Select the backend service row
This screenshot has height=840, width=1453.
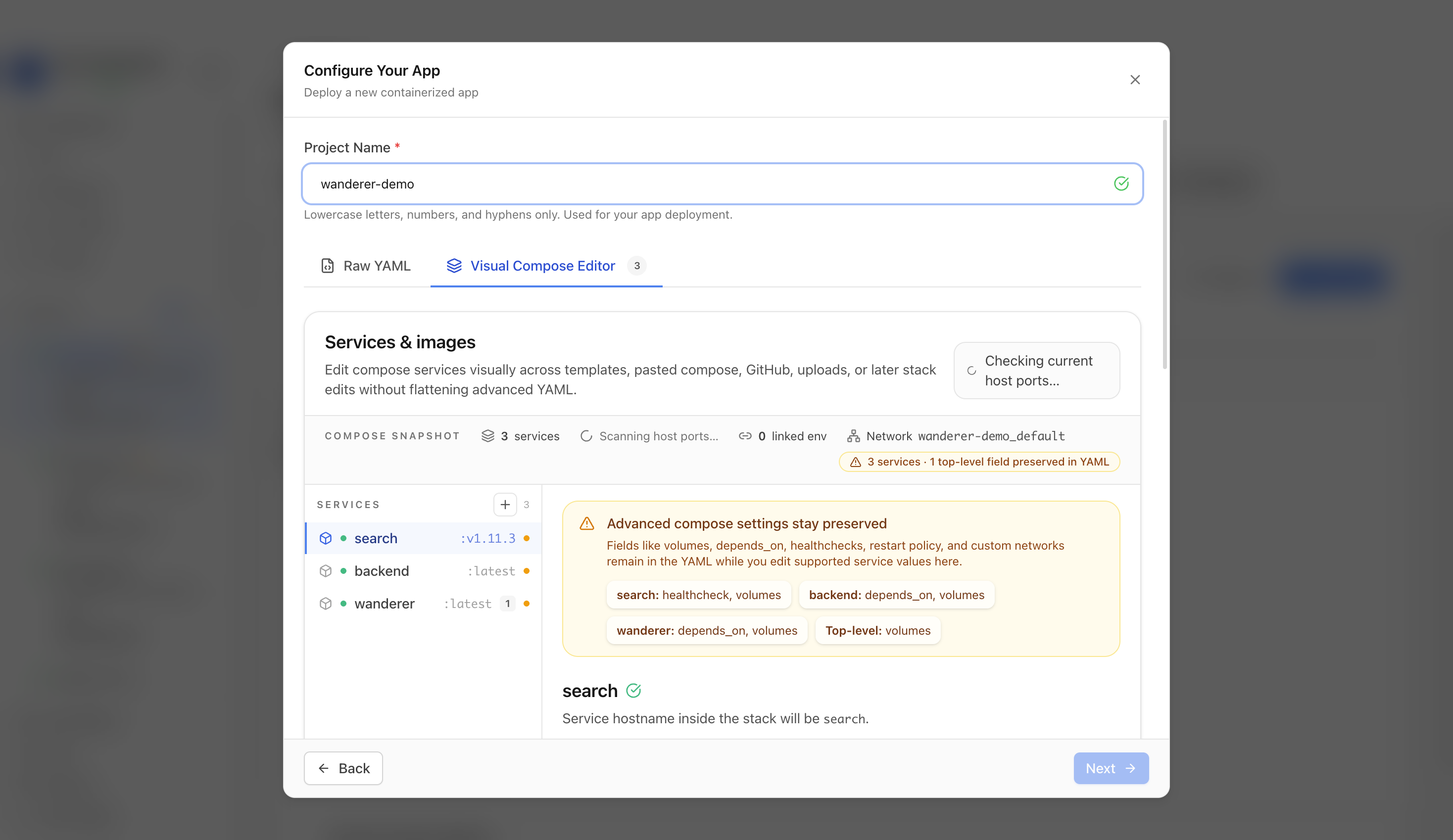[423, 571]
